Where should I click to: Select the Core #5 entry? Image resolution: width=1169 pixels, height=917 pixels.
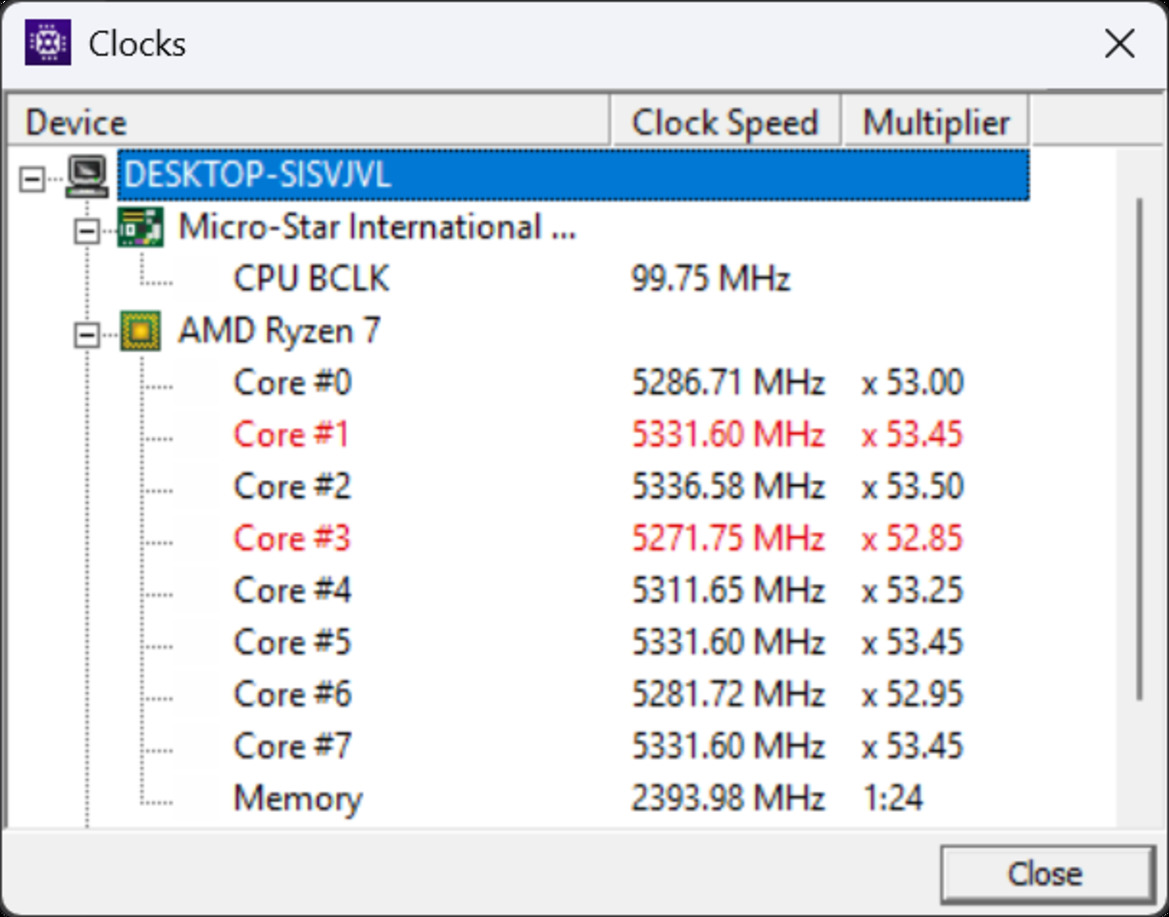(x=292, y=642)
